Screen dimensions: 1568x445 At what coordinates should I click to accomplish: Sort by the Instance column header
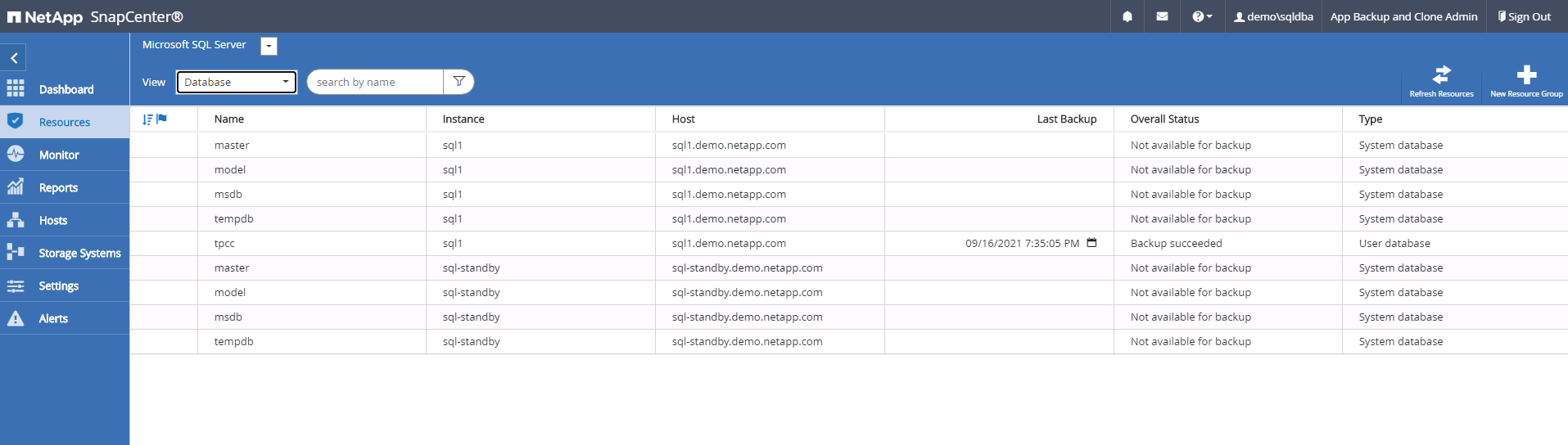point(463,119)
